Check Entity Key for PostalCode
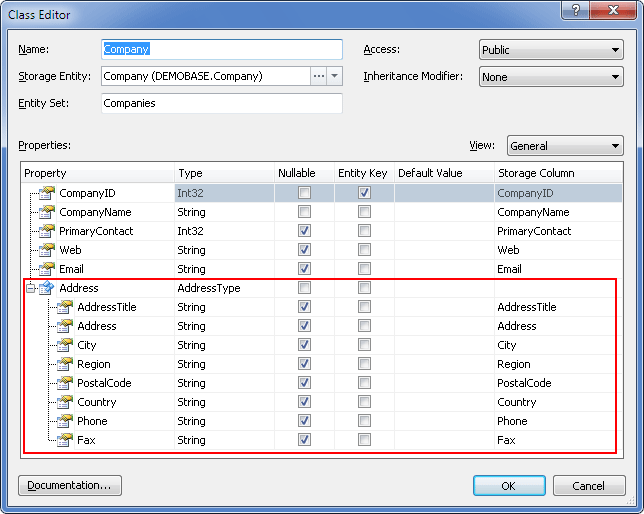644x514 pixels. pyautogui.click(x=364, y=383)
